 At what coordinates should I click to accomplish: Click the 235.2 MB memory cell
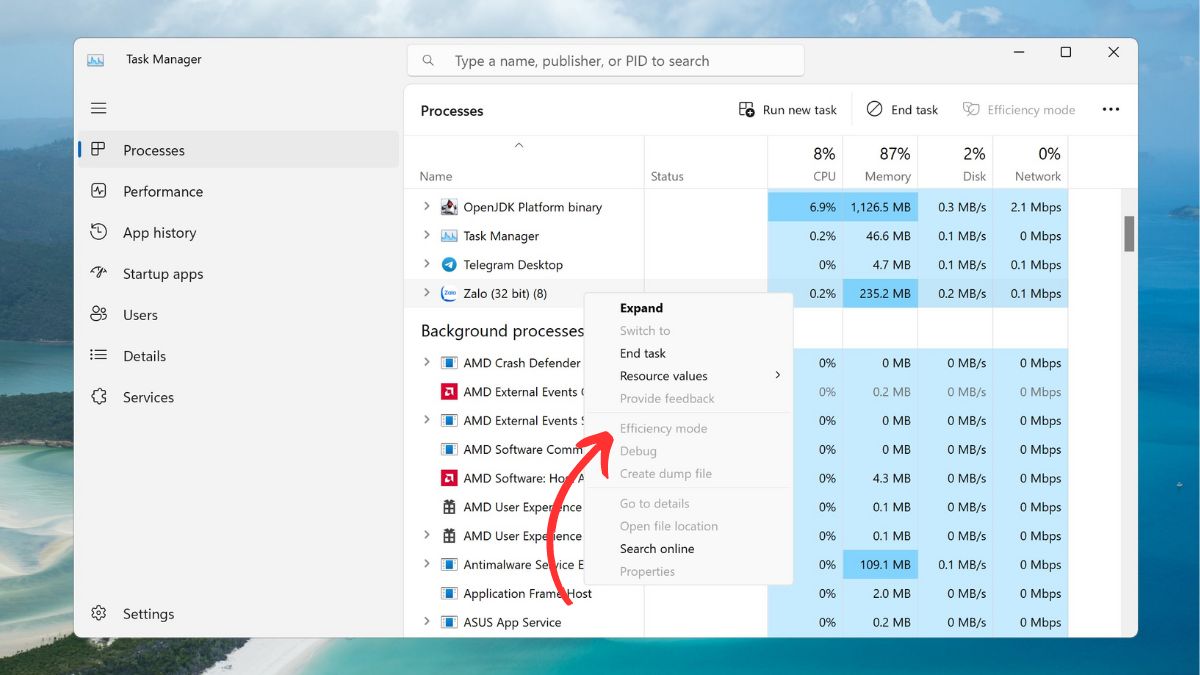pos(880,293)
